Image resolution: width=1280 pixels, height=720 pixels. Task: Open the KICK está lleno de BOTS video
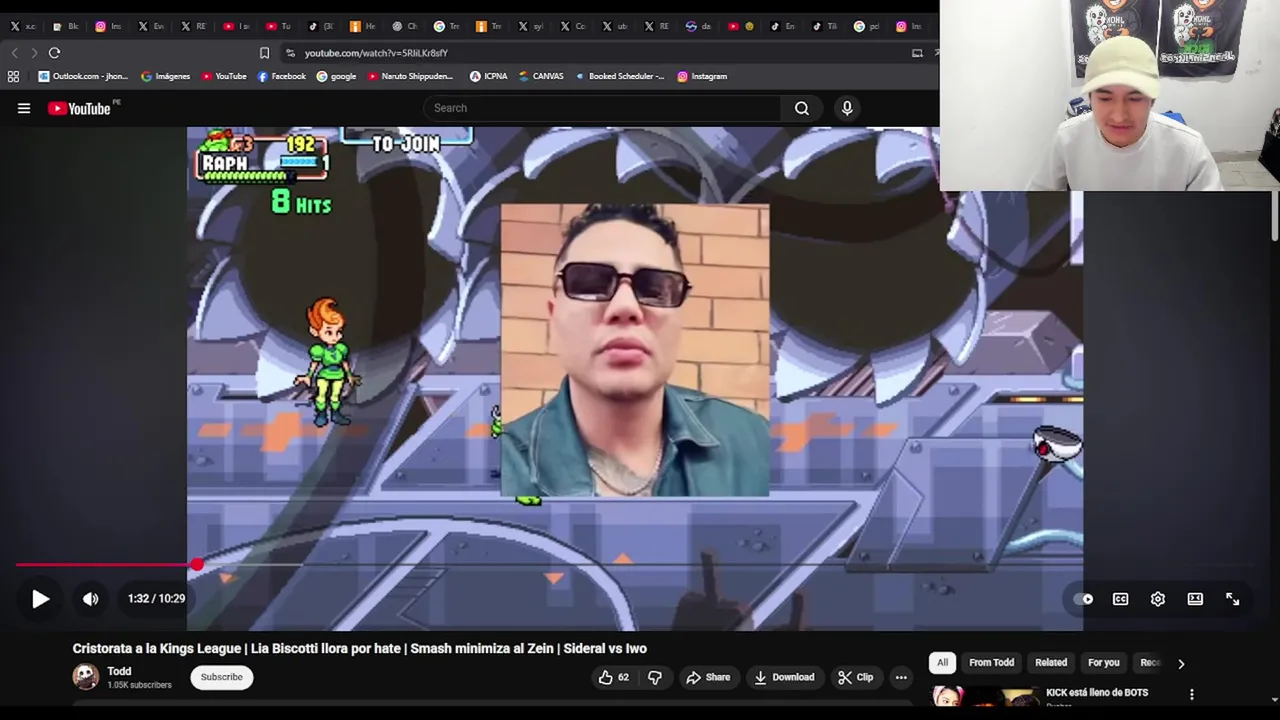point(1097,692)
